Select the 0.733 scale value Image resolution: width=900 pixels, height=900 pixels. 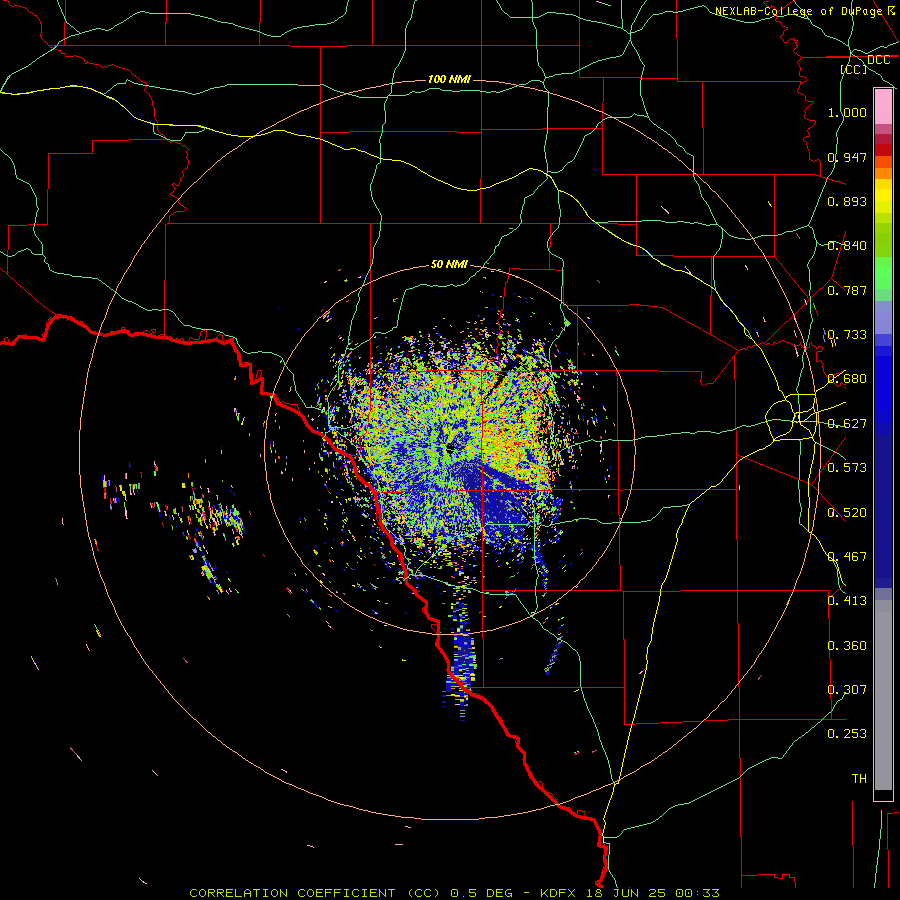(x=847, y=335)
